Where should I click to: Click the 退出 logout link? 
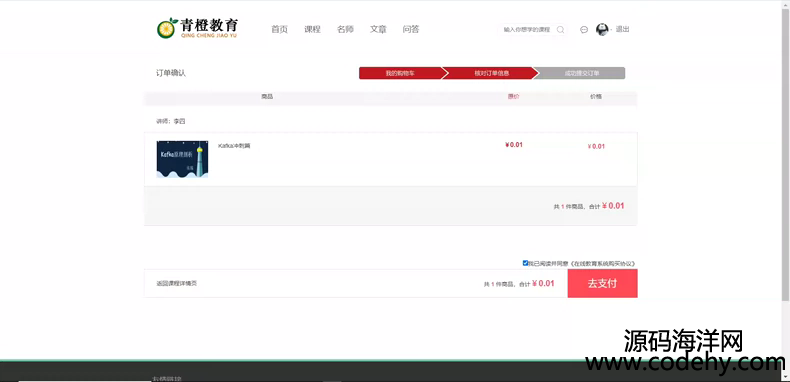coord(623,29)
